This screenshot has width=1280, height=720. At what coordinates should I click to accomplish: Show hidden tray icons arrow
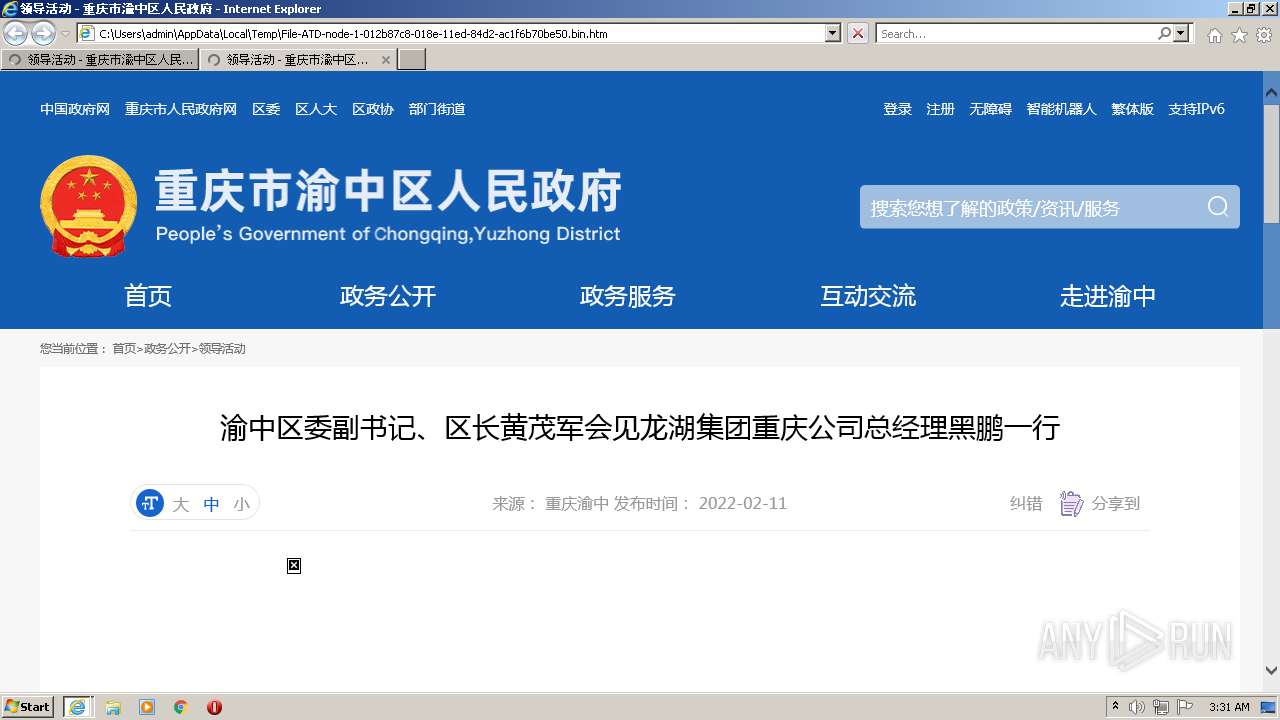pyautogui.click(x=1115, y=707)
